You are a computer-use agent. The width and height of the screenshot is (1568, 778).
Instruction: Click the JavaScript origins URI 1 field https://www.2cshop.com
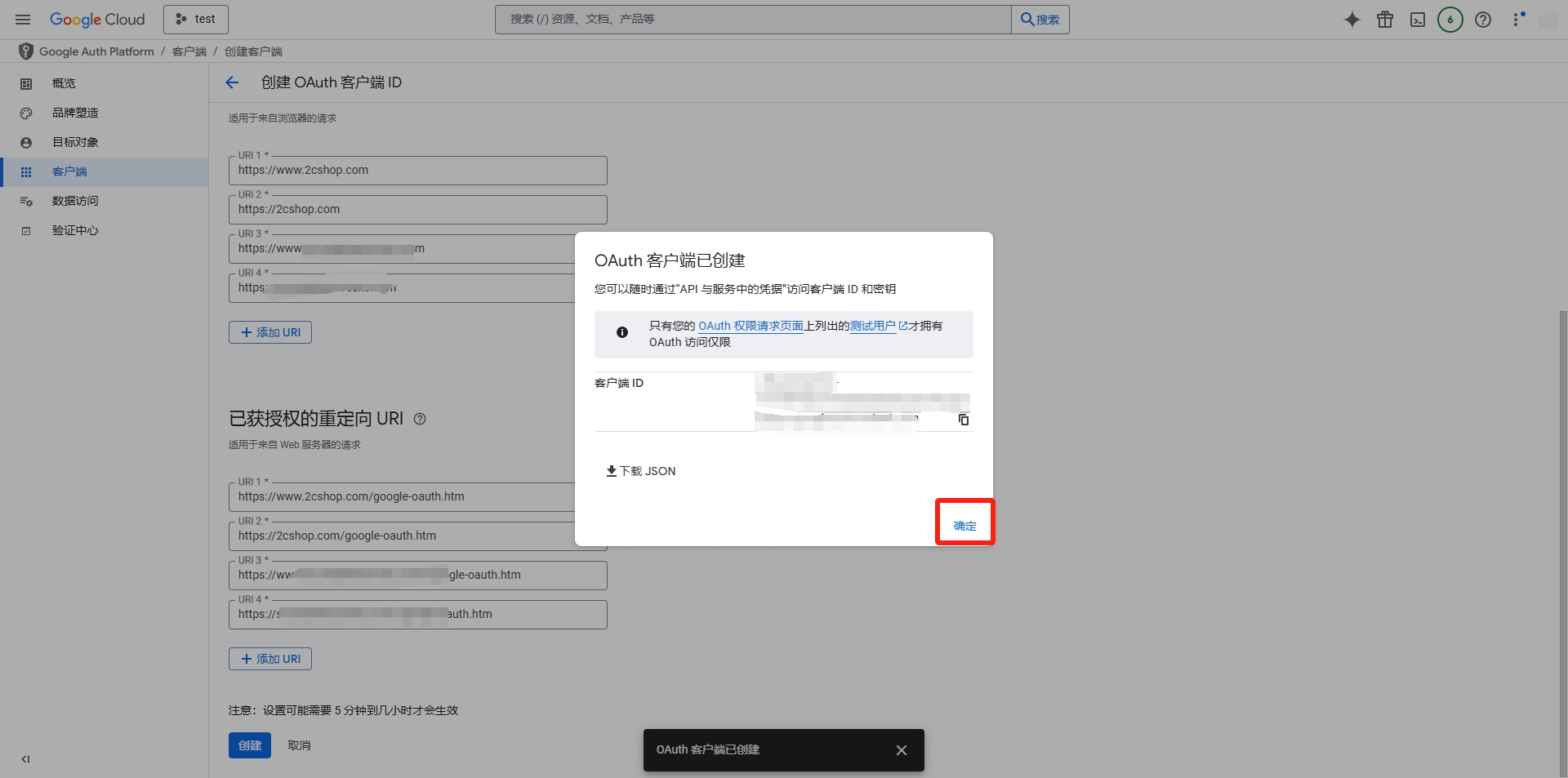coord(418,170)
